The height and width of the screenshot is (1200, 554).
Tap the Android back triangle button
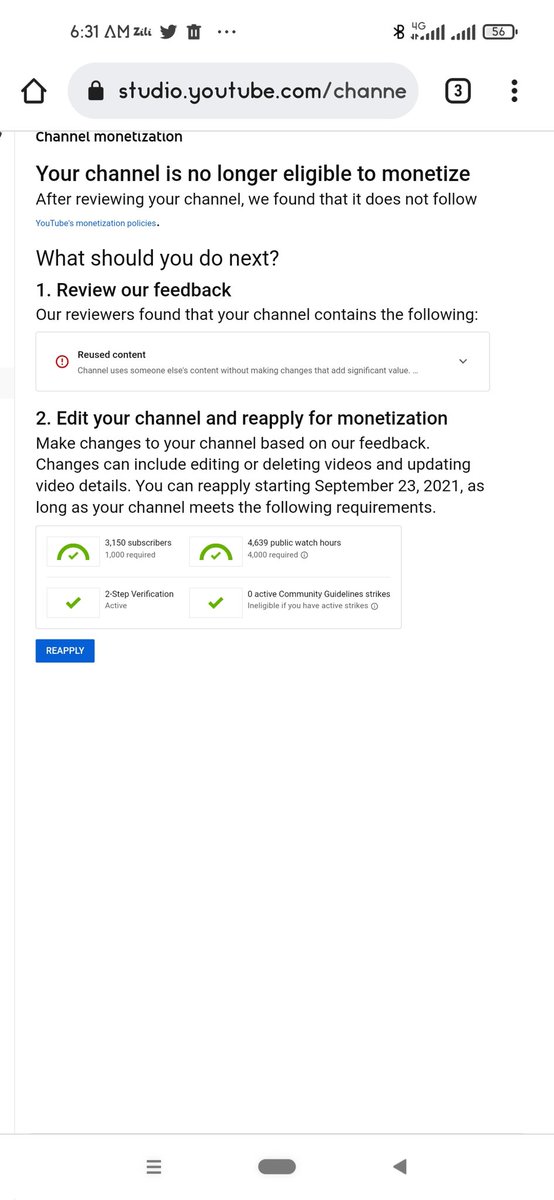tap(400, 1166)
